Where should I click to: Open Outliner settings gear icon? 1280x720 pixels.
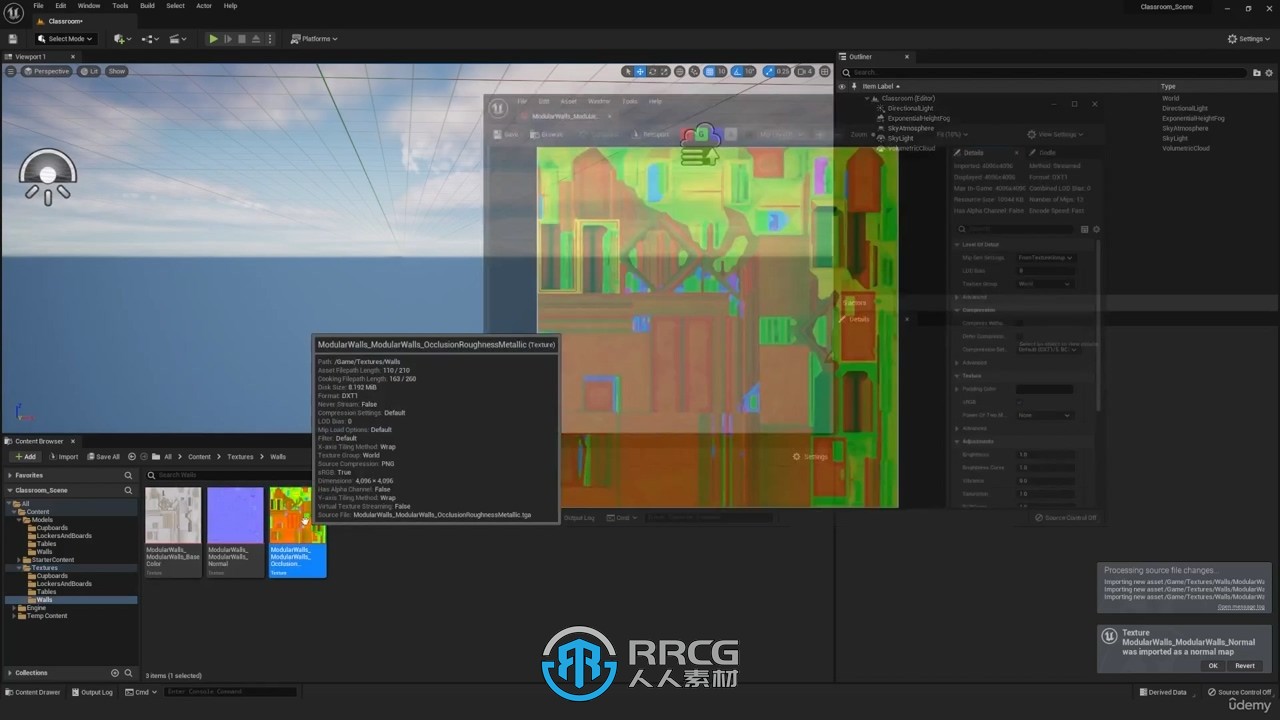tap(1270, 72)
